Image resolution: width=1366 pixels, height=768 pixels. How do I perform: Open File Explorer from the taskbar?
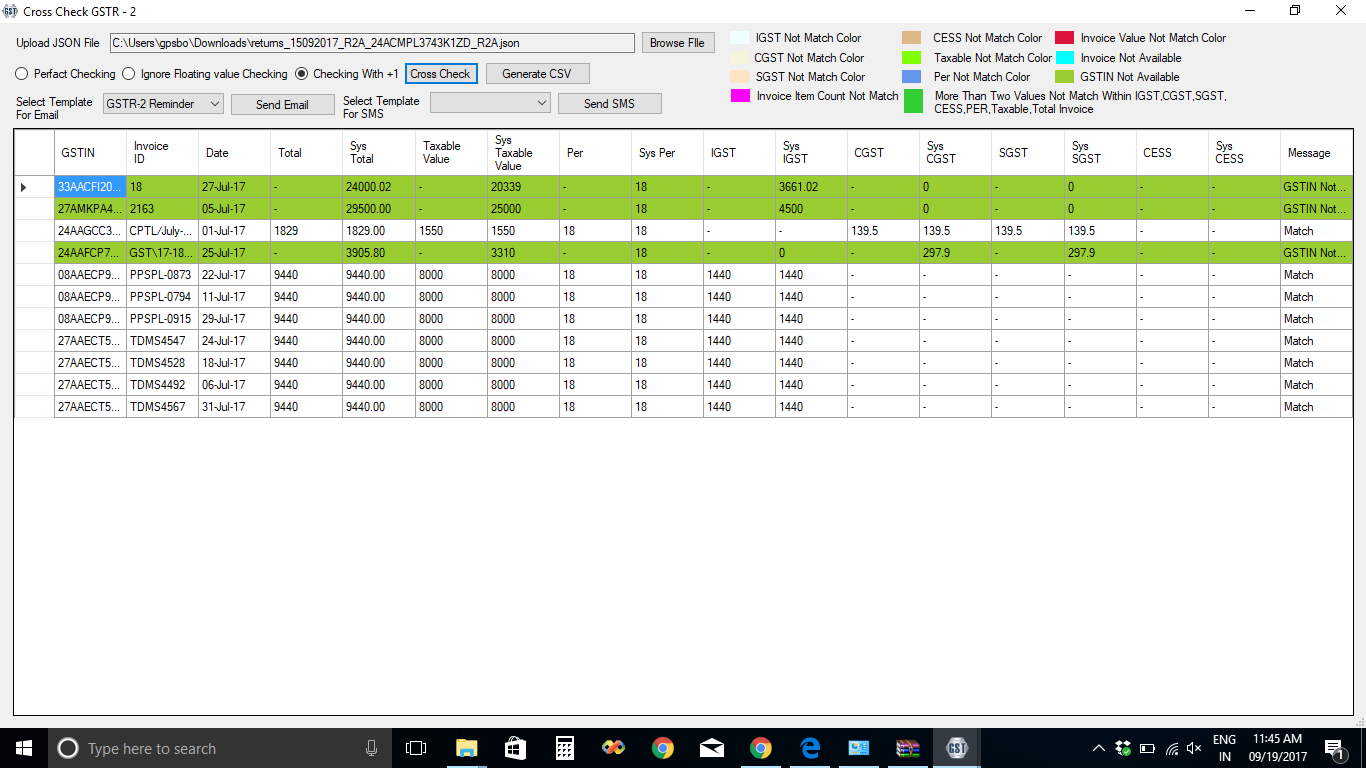pyautogui.click(x=466, y=748)
